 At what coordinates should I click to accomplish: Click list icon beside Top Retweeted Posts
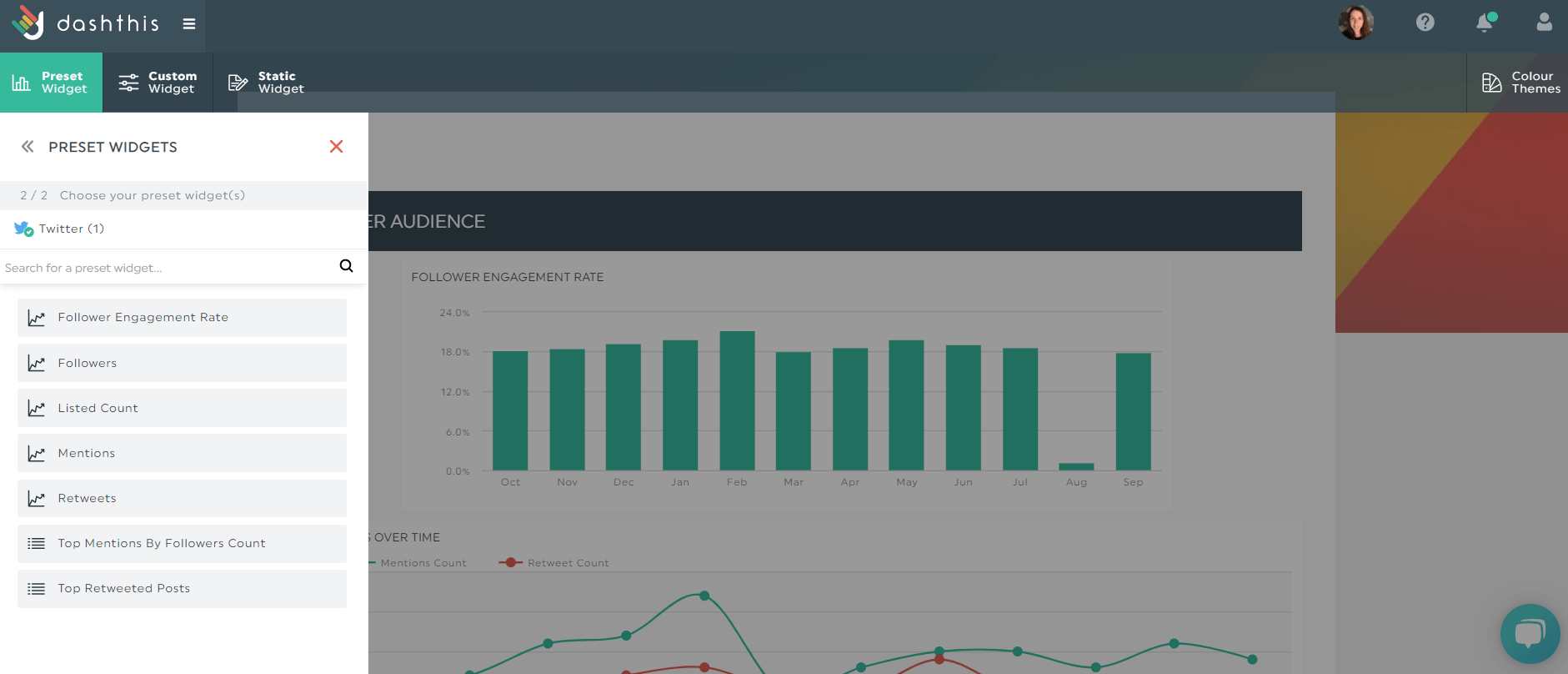coord(36,589)
